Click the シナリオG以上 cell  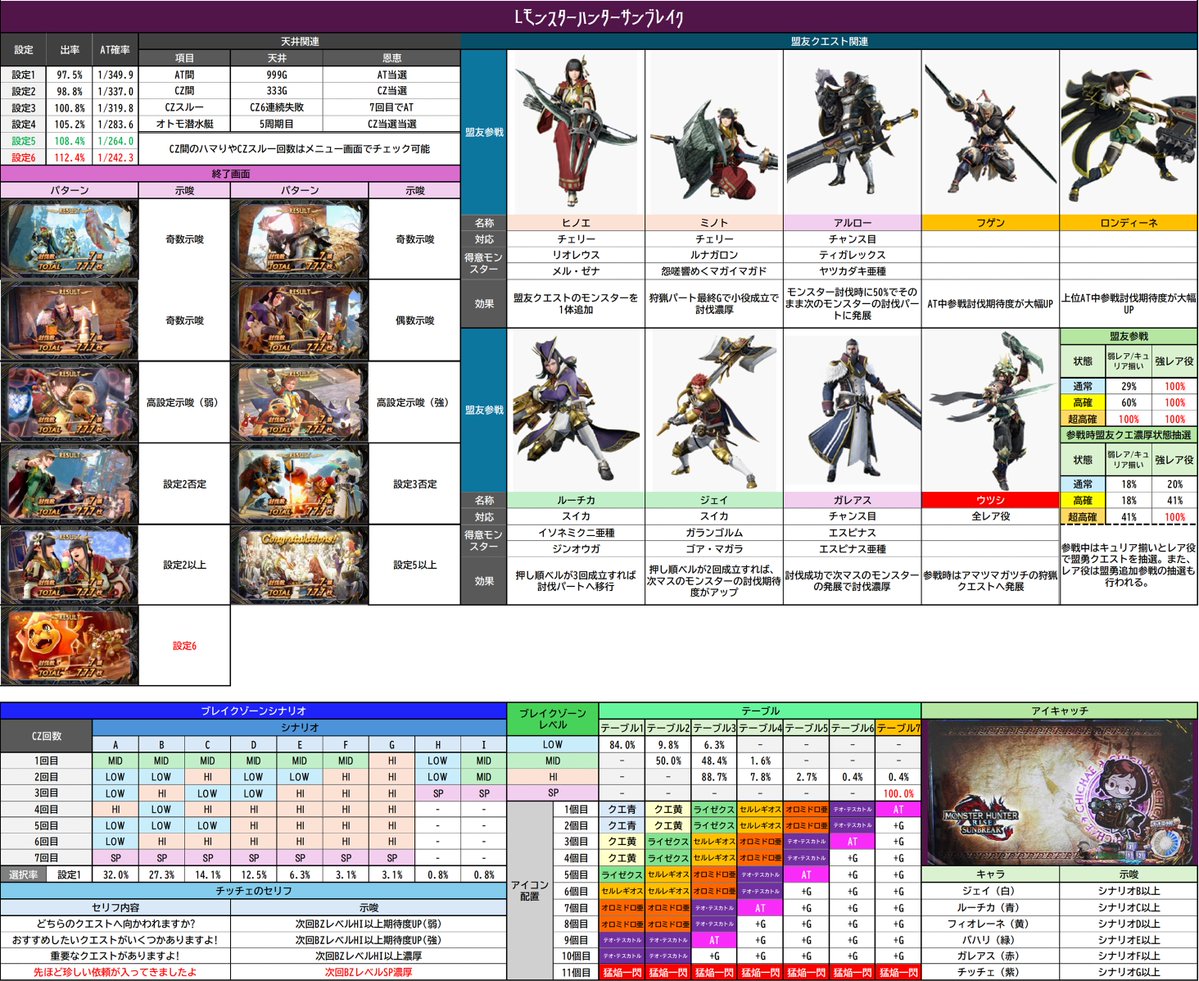pos(1129,973)
